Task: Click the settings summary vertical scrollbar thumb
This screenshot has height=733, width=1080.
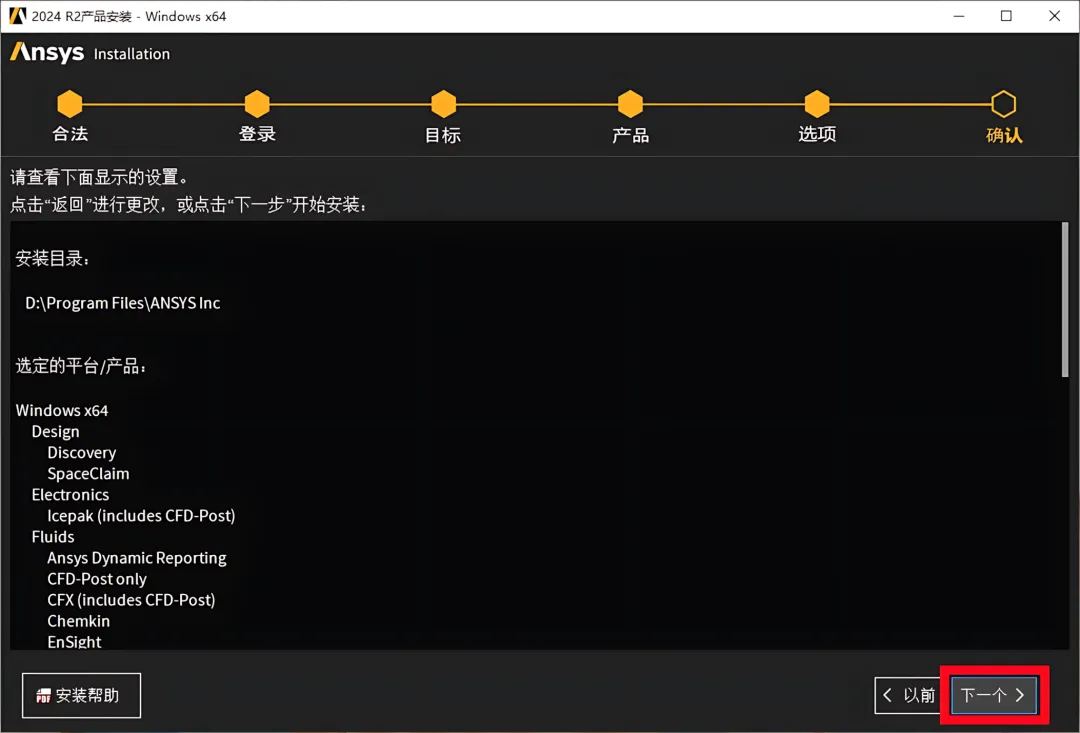Action: (x=1065, y=300)
